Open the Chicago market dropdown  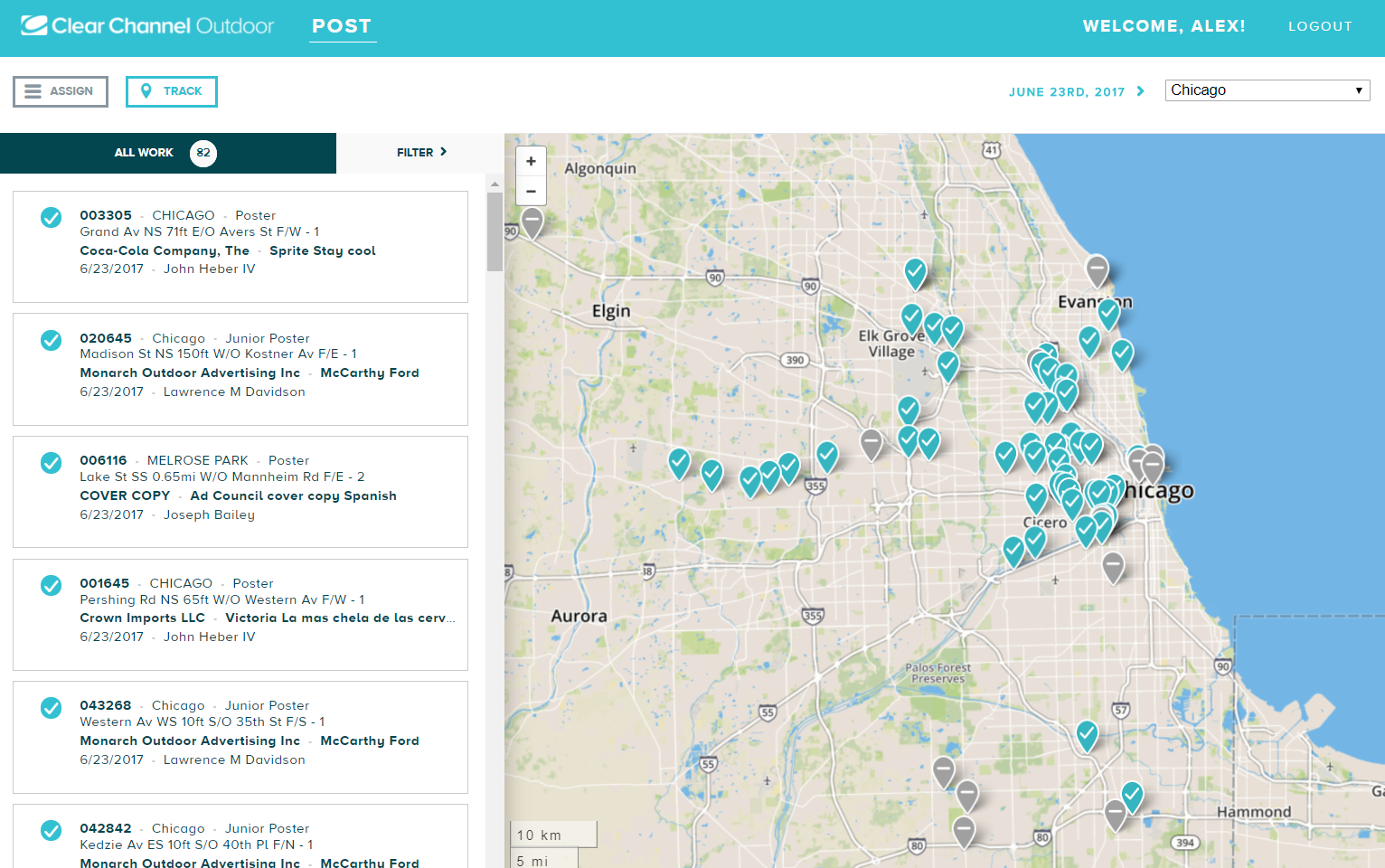pyautogui.click(x=1267, y=90)
